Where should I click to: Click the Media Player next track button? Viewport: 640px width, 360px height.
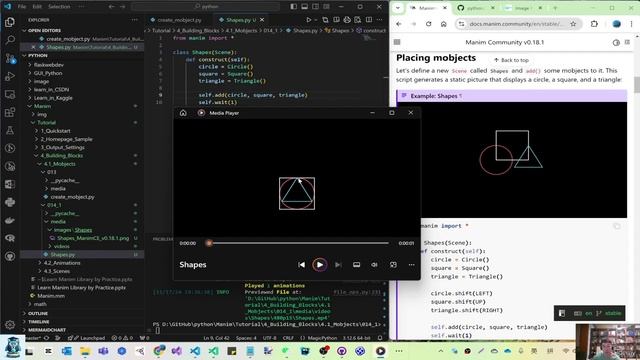tap(338, 264)
